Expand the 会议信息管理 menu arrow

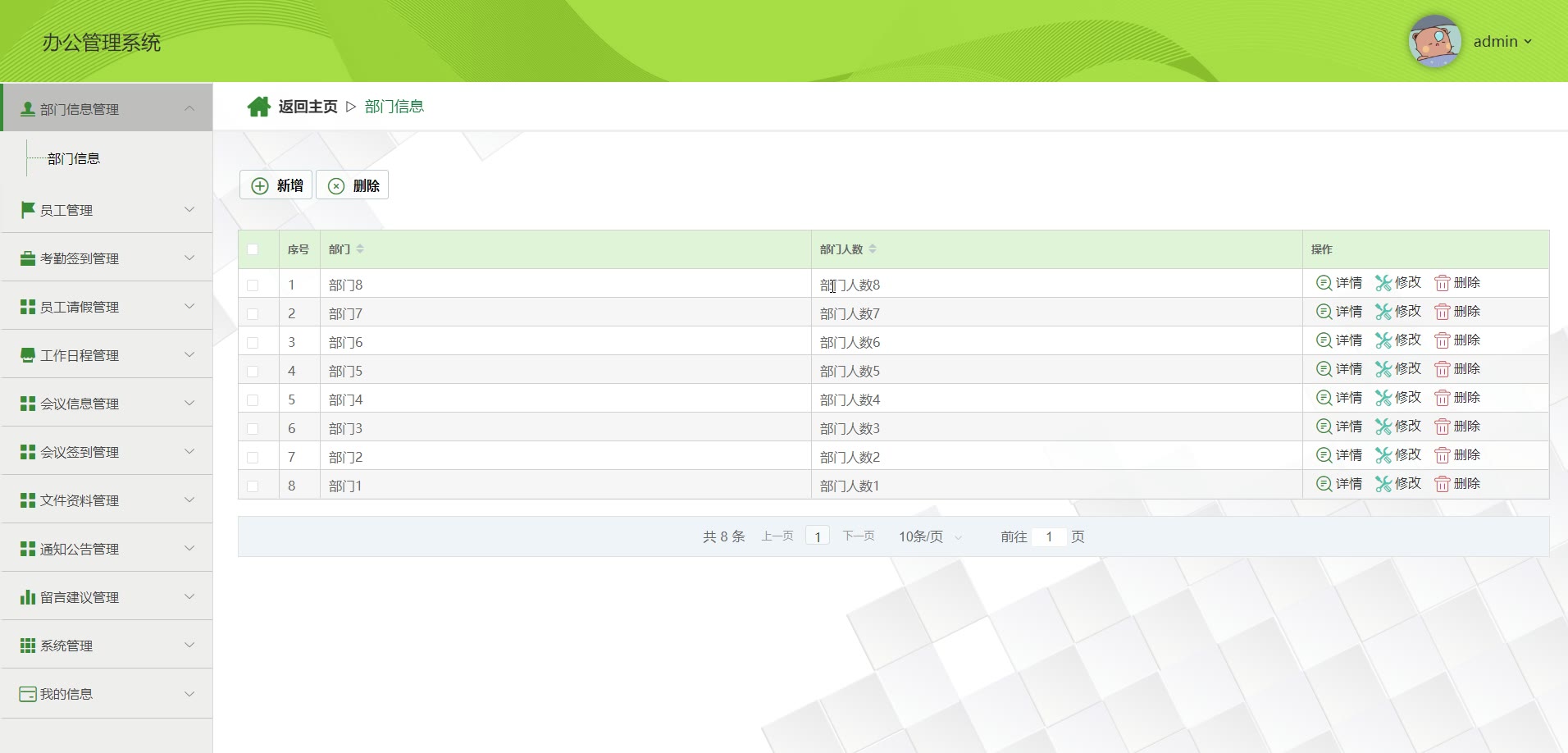point(189,403)
